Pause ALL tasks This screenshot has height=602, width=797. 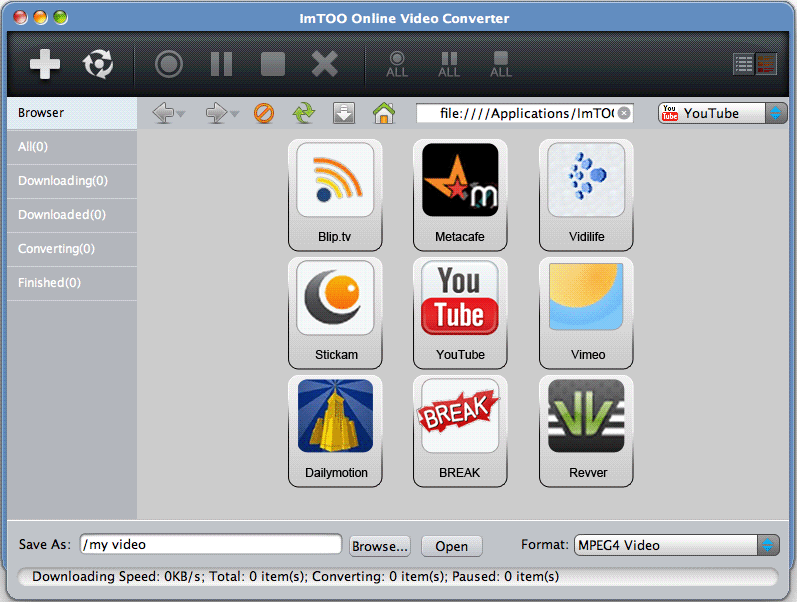point(449,65)
